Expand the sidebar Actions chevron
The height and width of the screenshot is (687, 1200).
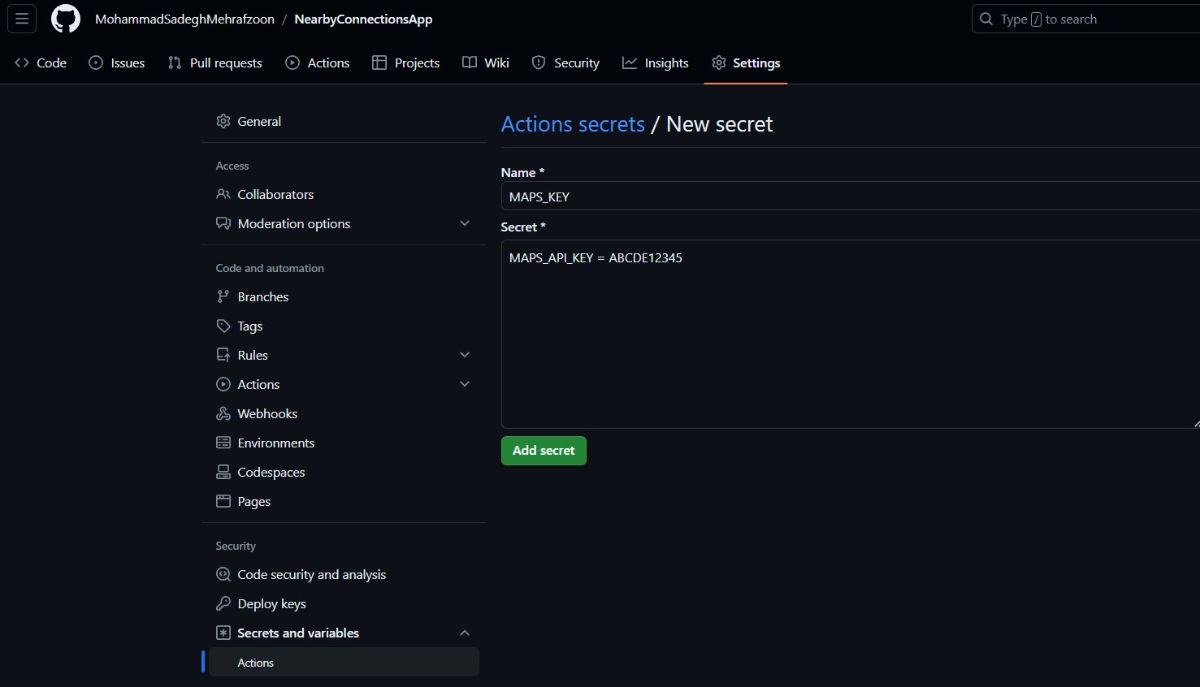point(464,384)
